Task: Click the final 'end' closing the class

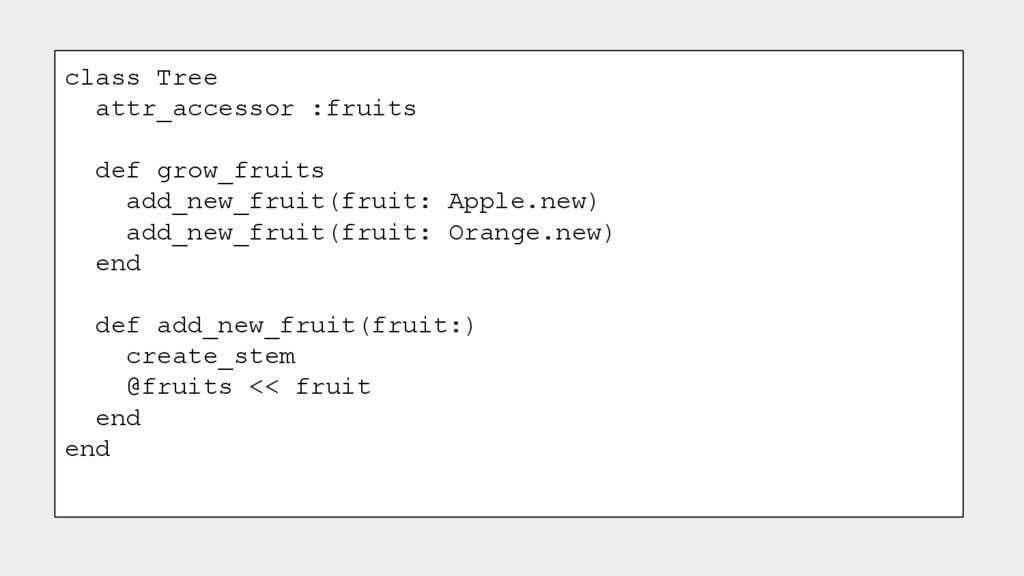Action: 88,449
